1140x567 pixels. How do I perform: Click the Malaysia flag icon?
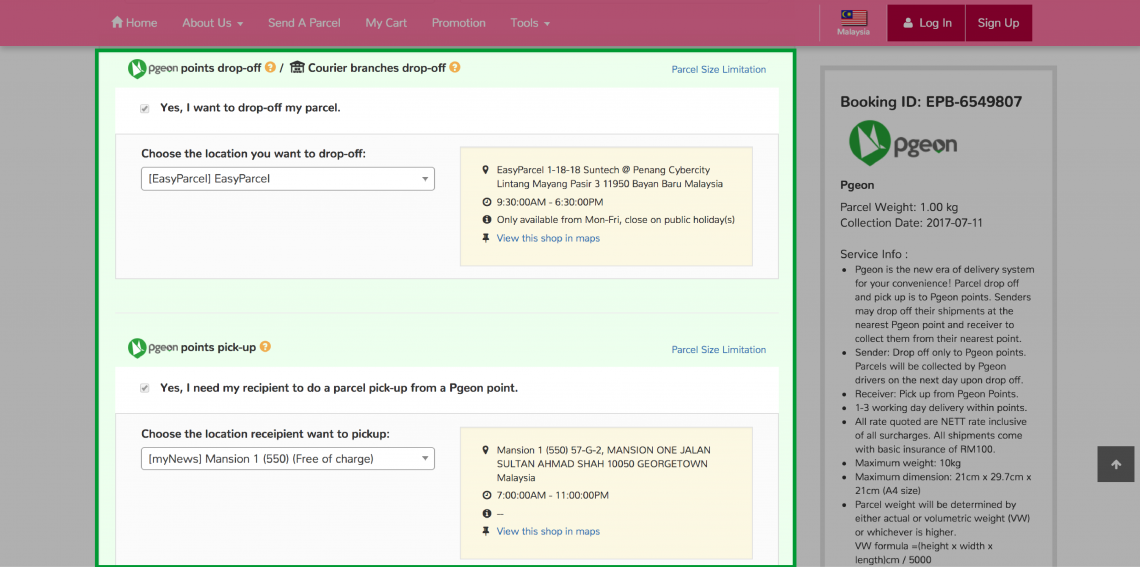coord(853,17)
